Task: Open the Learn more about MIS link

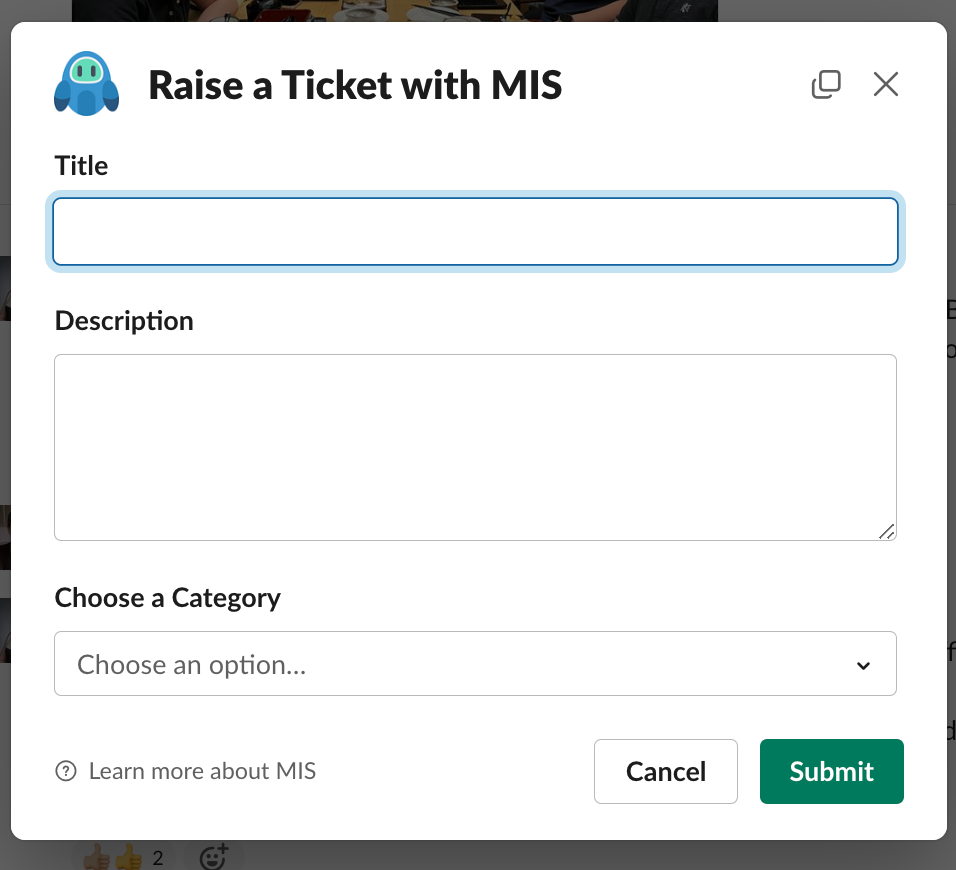Action: (202, 771)
